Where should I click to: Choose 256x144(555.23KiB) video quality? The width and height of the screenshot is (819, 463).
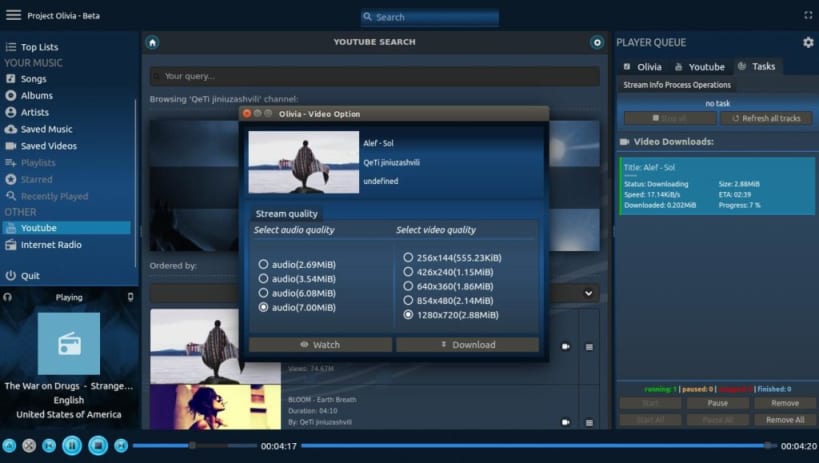point(452,258)
